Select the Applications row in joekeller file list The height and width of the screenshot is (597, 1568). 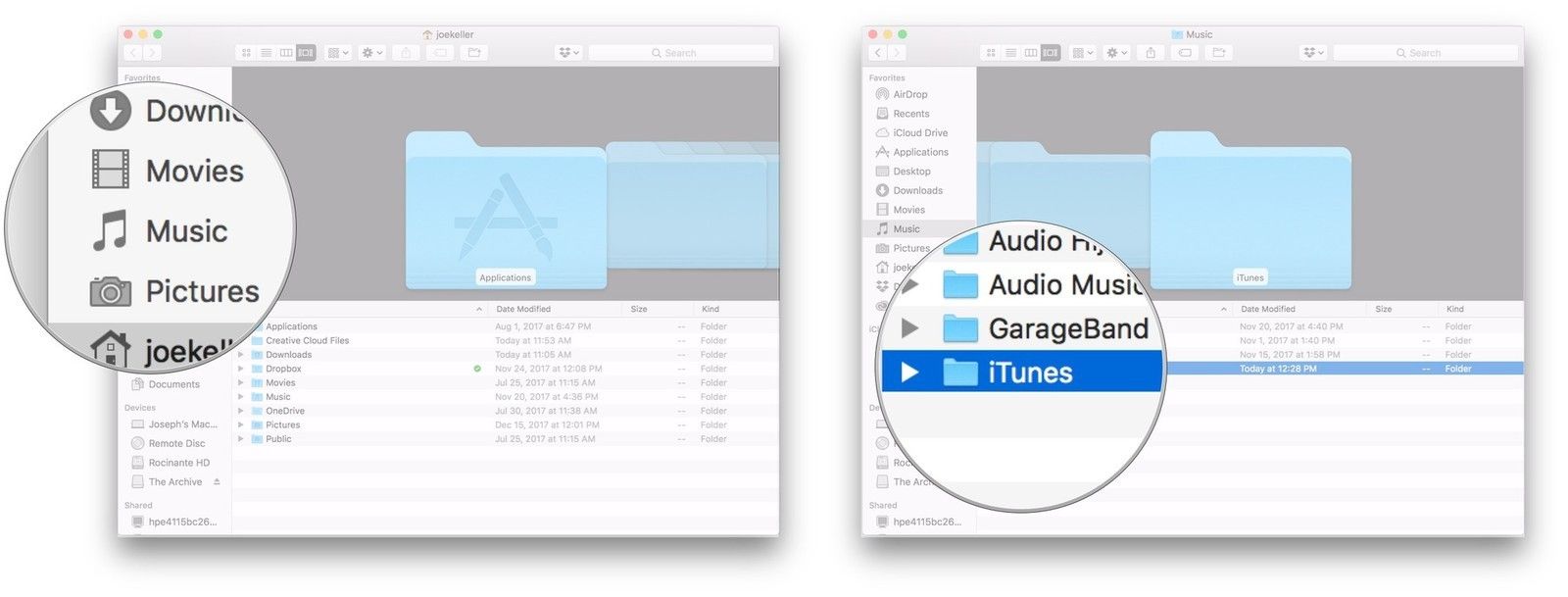click(x=506, y=326)
